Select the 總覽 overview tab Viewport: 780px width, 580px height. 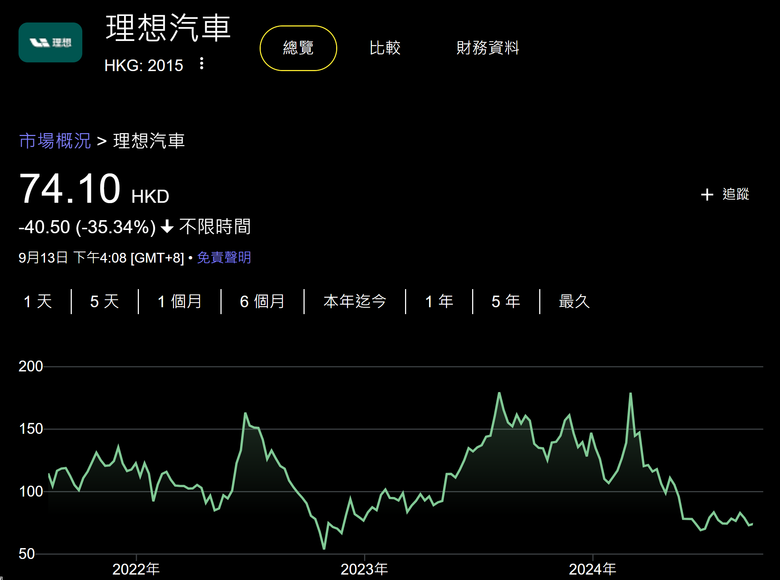click(298, 48)
